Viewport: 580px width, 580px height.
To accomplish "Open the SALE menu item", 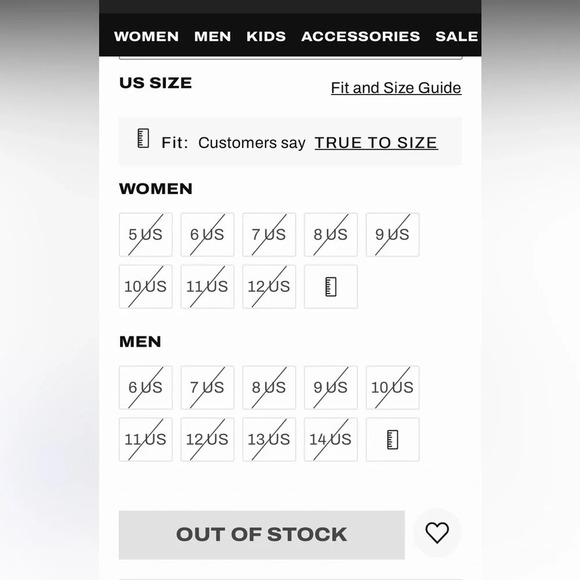I will click(x=456, y=36).
